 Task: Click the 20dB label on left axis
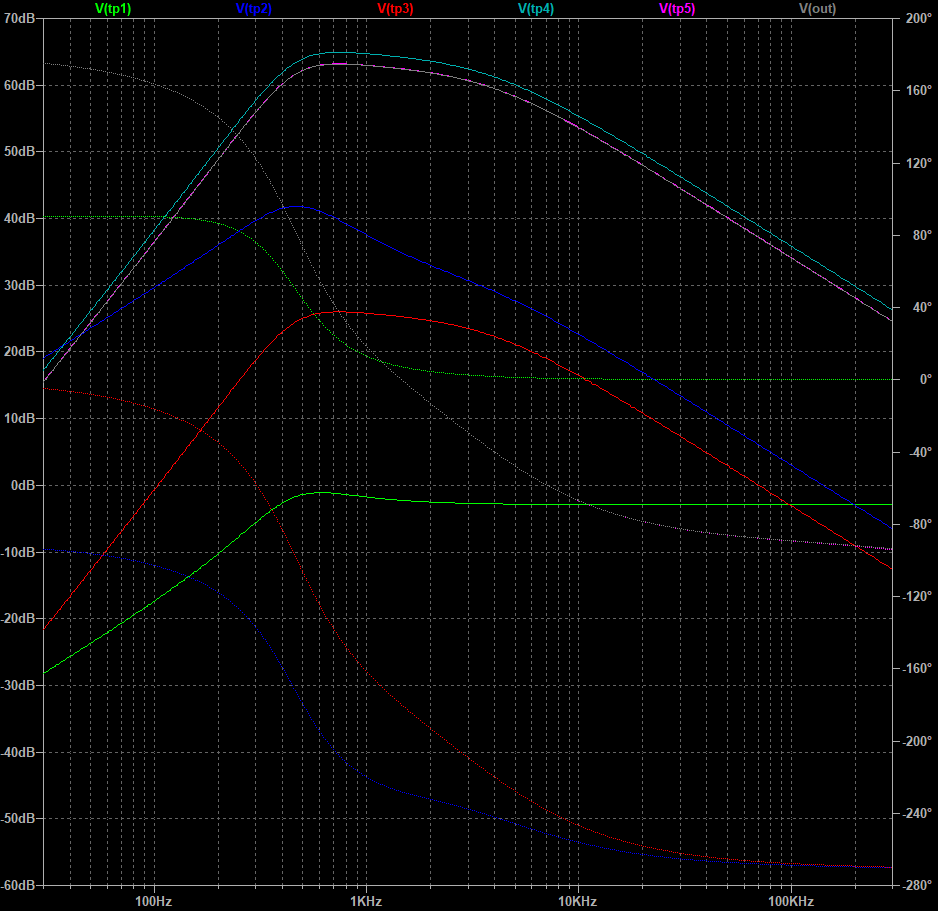click(x=20, y=352)
